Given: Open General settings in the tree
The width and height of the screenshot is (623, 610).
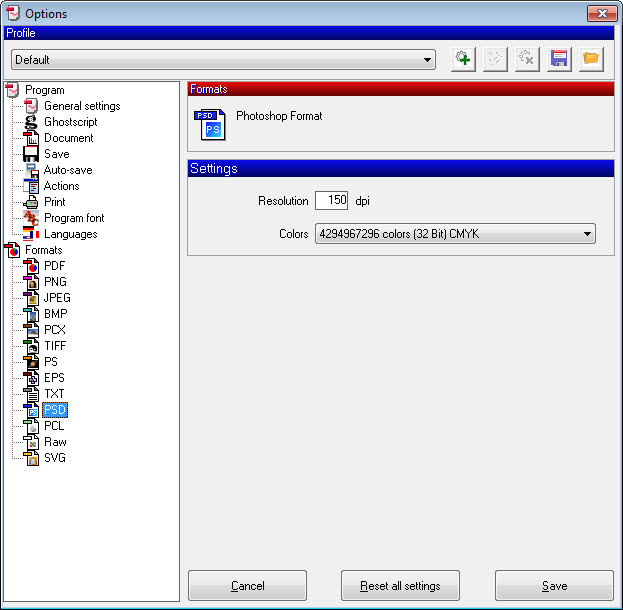Looking at the screenshot, I should (x=82, y=106).
